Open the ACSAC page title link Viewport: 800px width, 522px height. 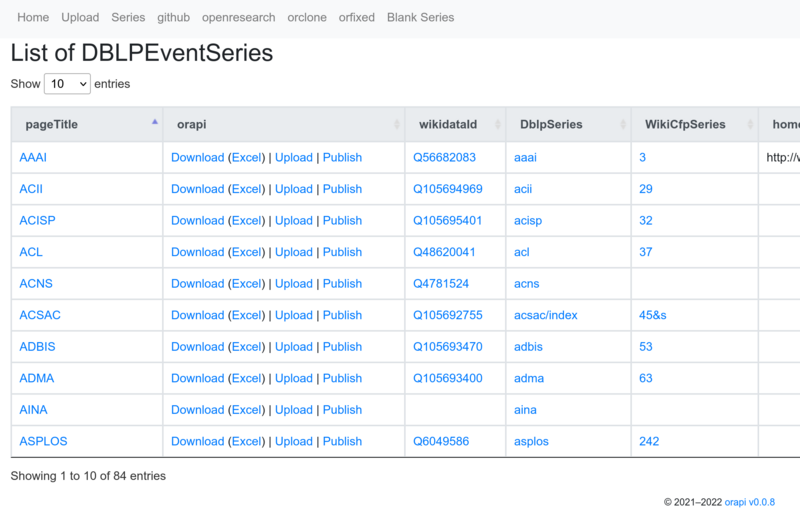(x=40, y=315)
